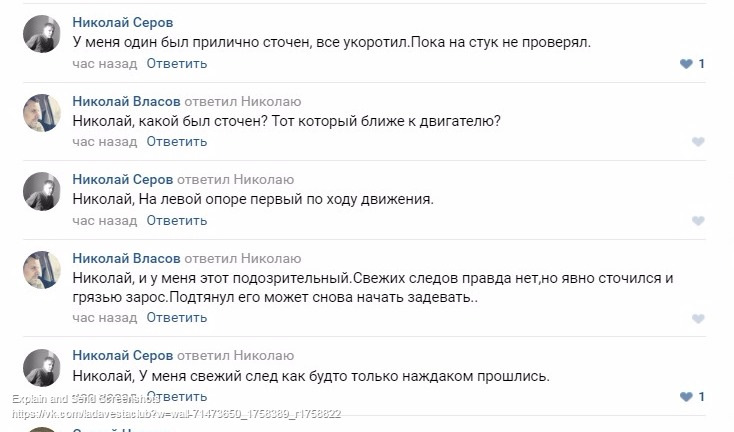Click 'час назад' timestamp on the first comment
Viewport: 734px width, 432px height.
point(104,64)
